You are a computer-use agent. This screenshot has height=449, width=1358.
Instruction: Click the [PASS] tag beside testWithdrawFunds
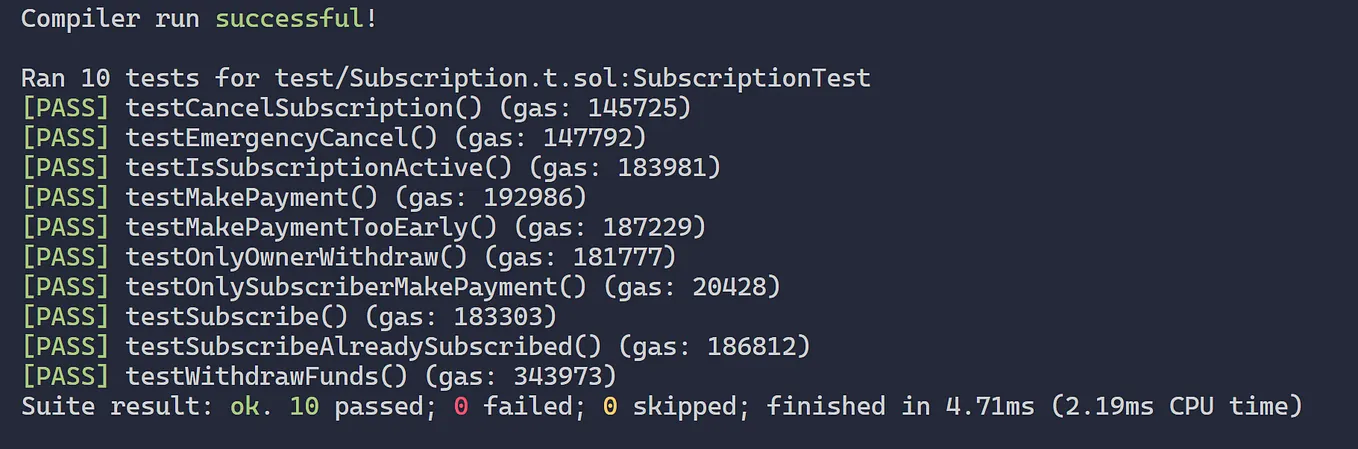coord(65,378)
